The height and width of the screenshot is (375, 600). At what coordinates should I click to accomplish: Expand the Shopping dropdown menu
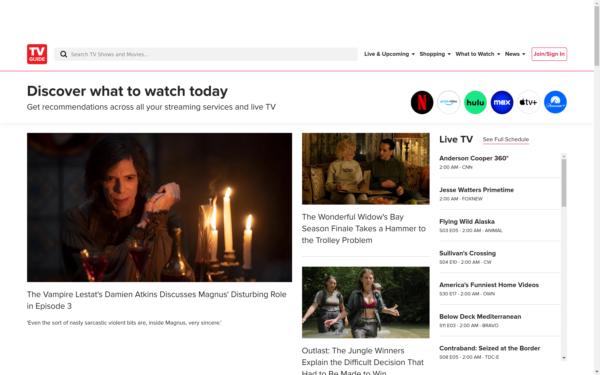435,54
